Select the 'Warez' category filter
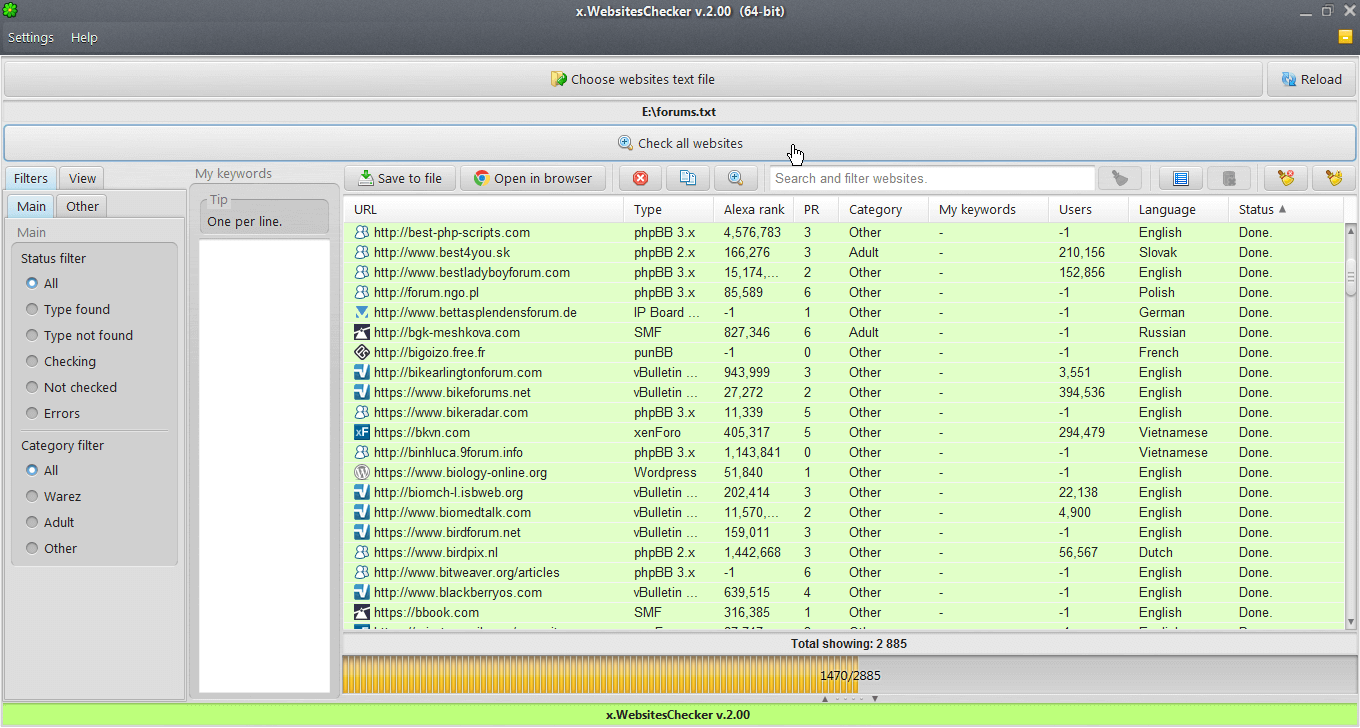 (33, 497)
